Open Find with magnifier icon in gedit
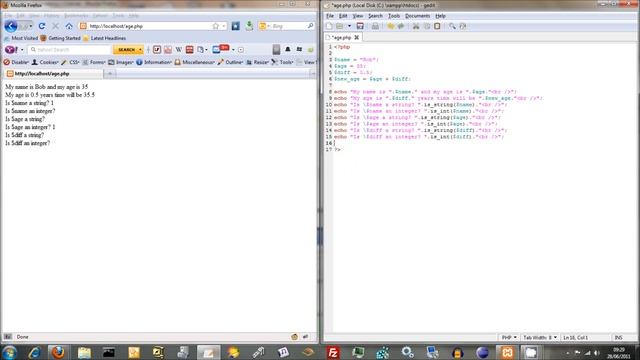The height and width of the screenshot is (360, 640). (452, 26)
